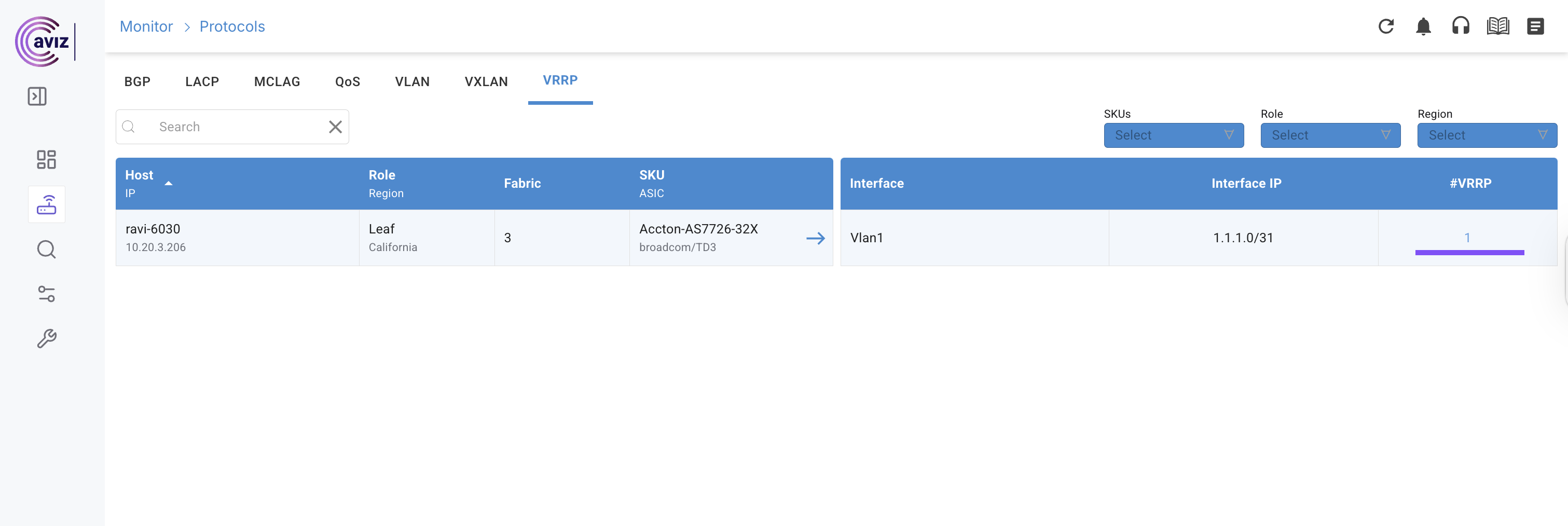Expand the SKUs filter dropdown
Viewport: 1568px width, 526px height.
click(x=1173, y=135)
